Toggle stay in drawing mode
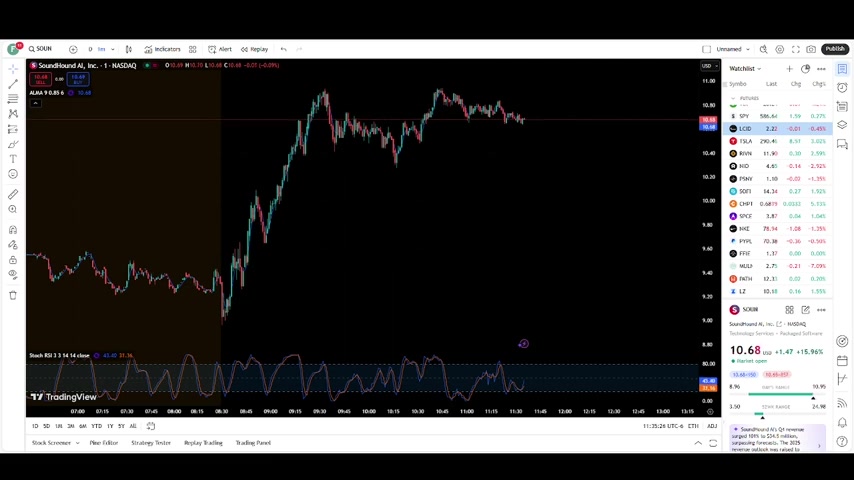Image resolution: width=854 pixels, height=480 pixels. (13, 245)
